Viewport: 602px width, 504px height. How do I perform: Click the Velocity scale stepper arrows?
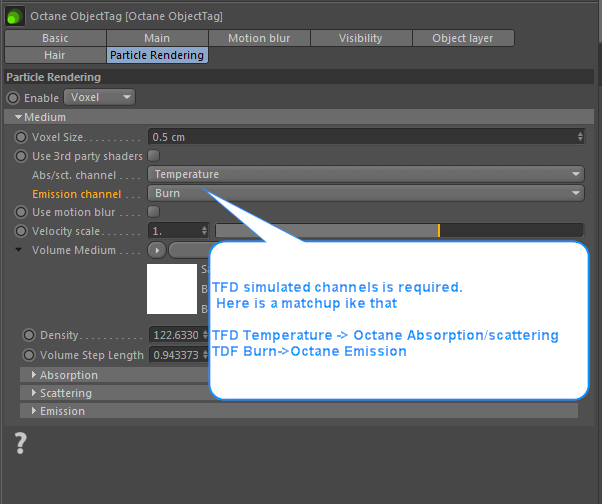click(204, 231)
